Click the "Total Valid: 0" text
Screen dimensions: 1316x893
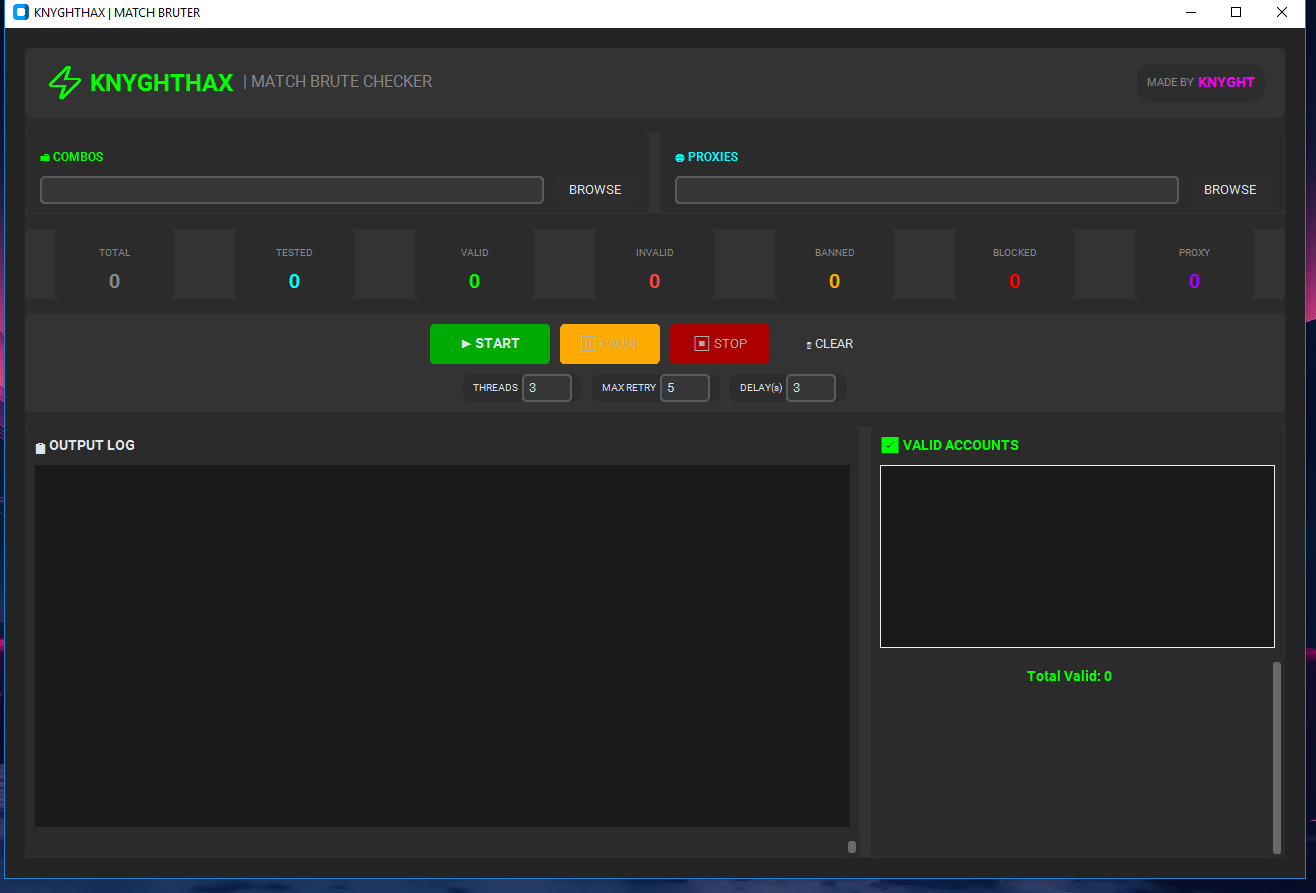pos(1069,676)
